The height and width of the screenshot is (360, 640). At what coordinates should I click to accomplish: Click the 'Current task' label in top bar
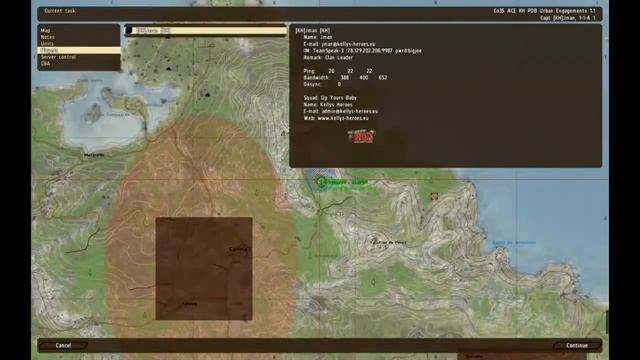pos(60,11)
